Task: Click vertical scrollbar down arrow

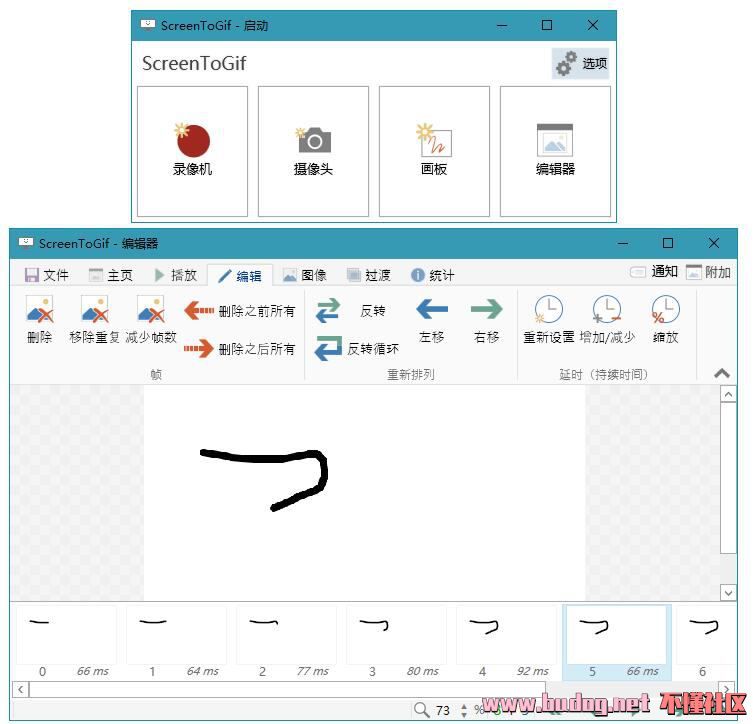Action: [728, 592]
